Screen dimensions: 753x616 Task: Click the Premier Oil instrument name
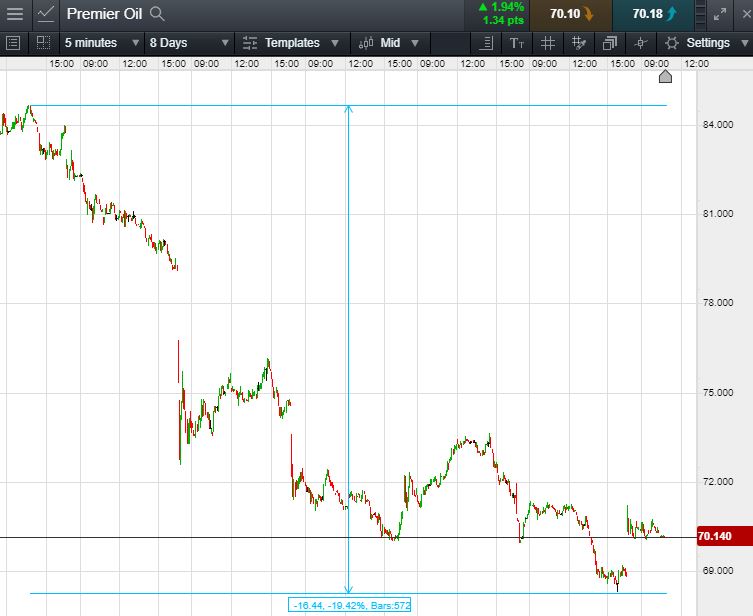[x=104, y=14]
